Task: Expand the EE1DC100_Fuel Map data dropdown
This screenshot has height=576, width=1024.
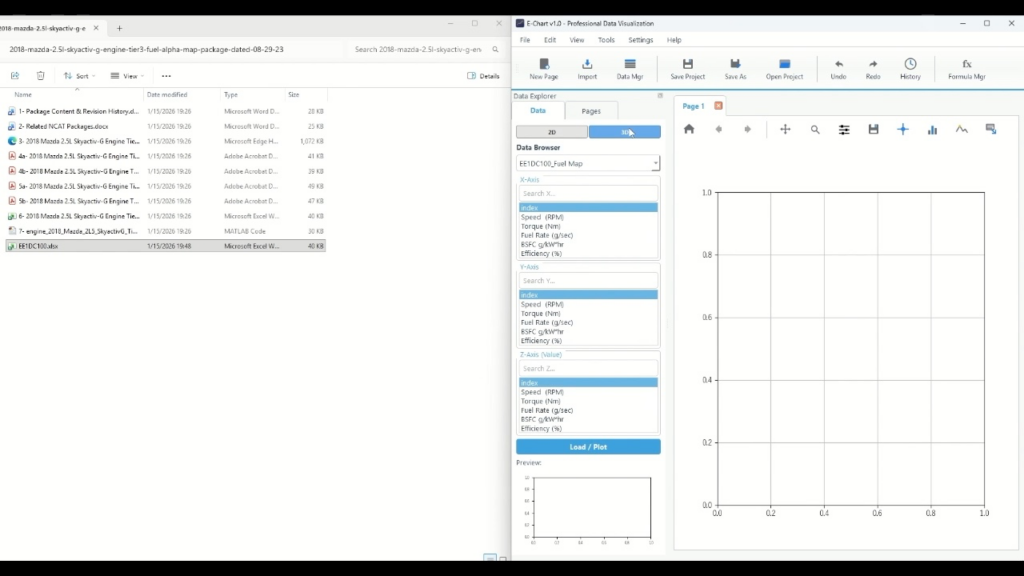Action: click(588, 163)
